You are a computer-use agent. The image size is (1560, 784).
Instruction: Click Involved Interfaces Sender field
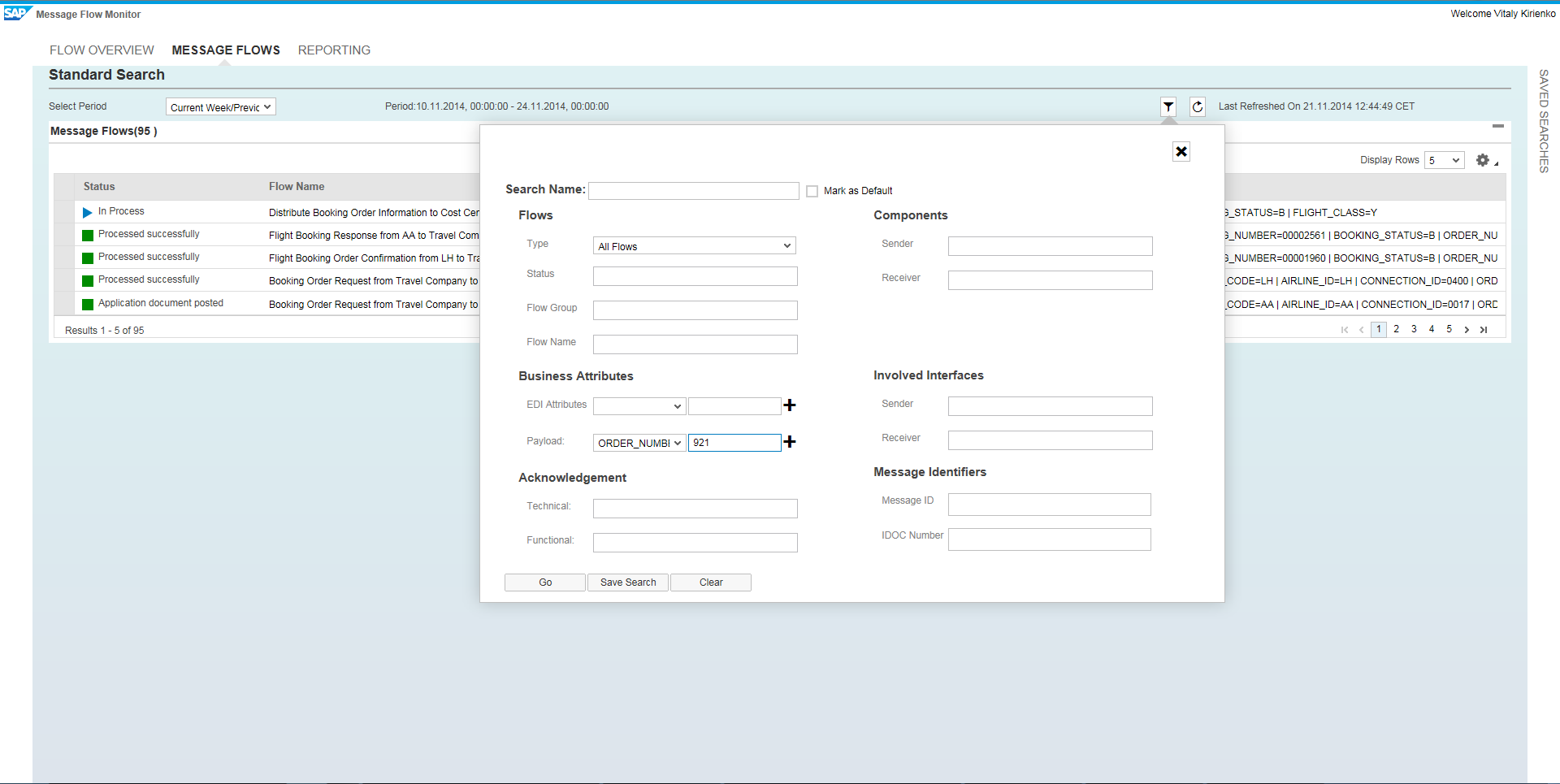[1051, 406]
